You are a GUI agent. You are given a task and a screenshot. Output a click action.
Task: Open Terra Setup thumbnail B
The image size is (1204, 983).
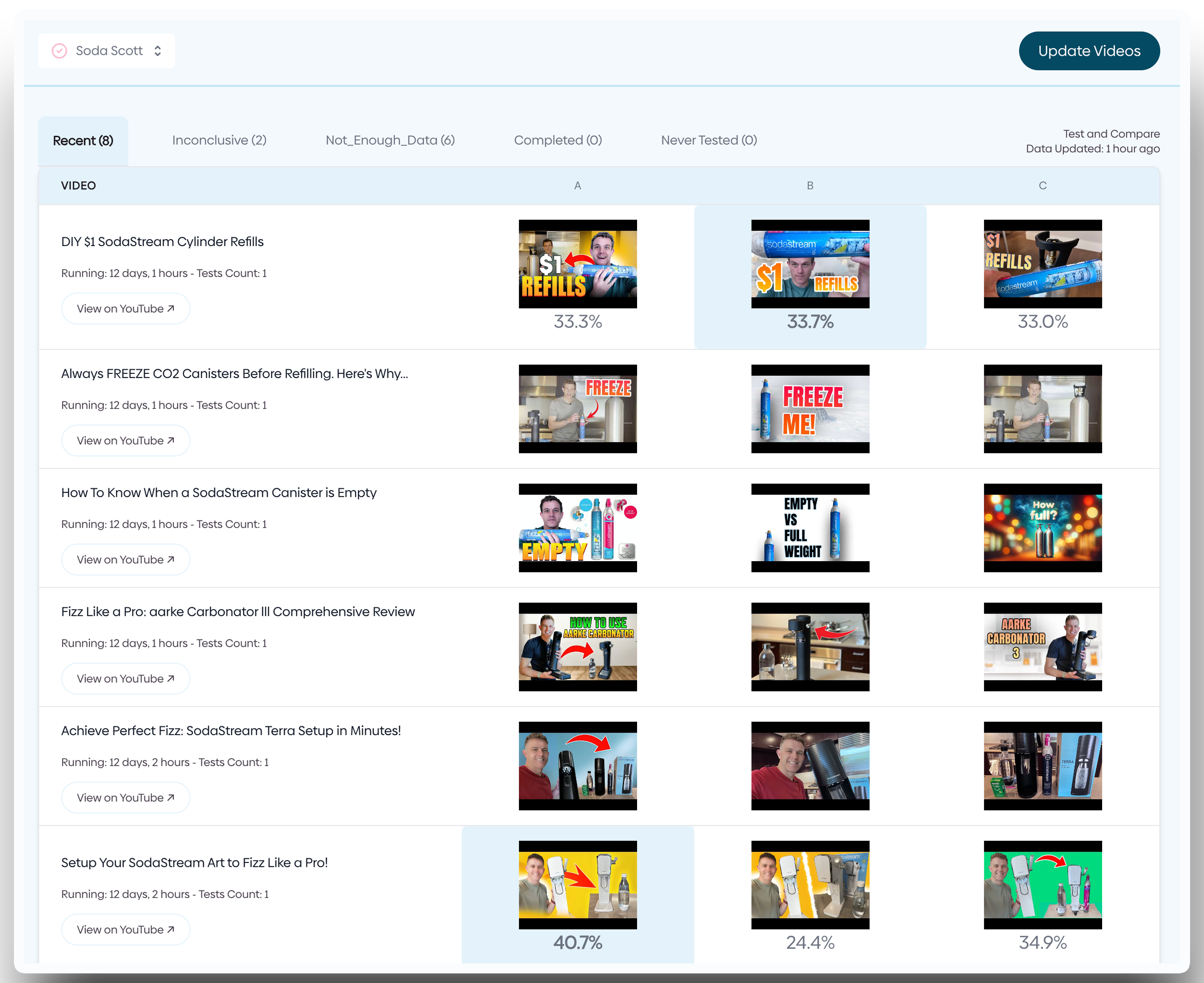pos(810,765)
